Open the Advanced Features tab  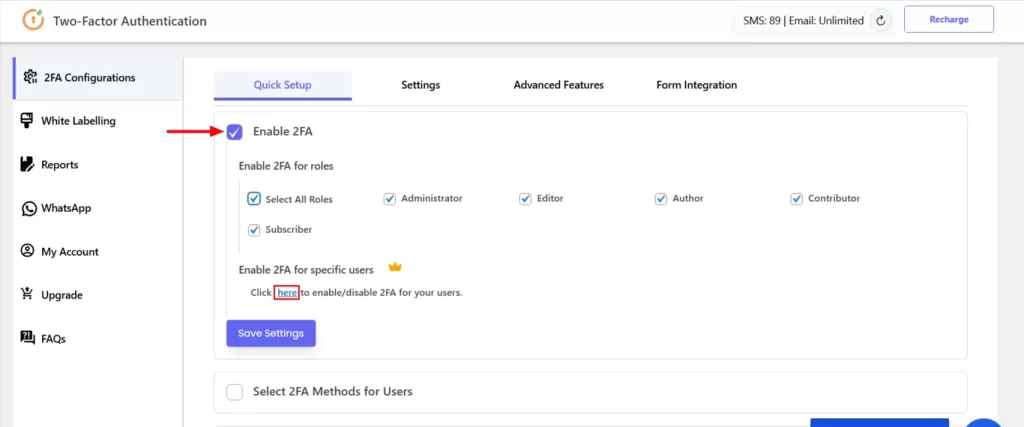click(x=558, y=86)
